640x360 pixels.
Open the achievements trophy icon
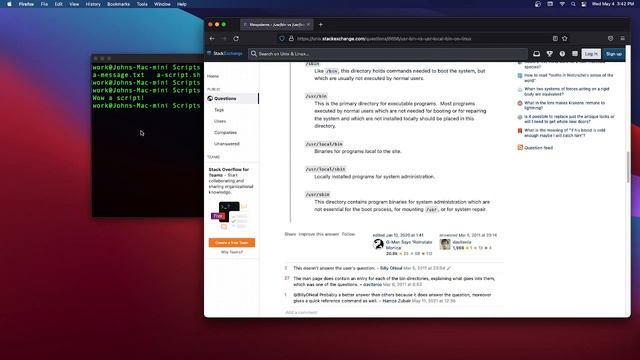tap(550, 53)
